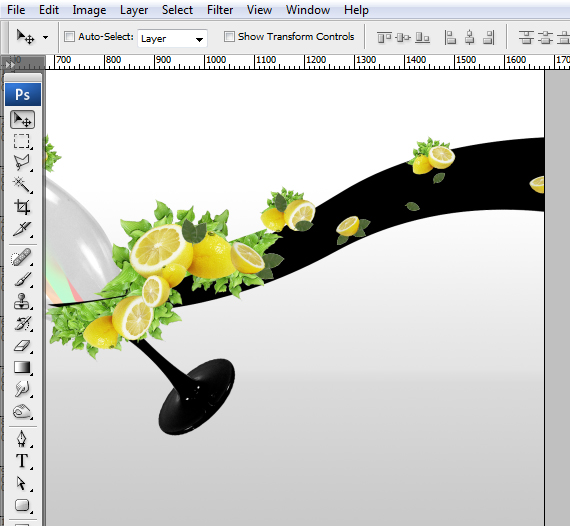This screenshot has width=570, height=526.
Task: Activate the Crop tool
Action: (22, 207)
